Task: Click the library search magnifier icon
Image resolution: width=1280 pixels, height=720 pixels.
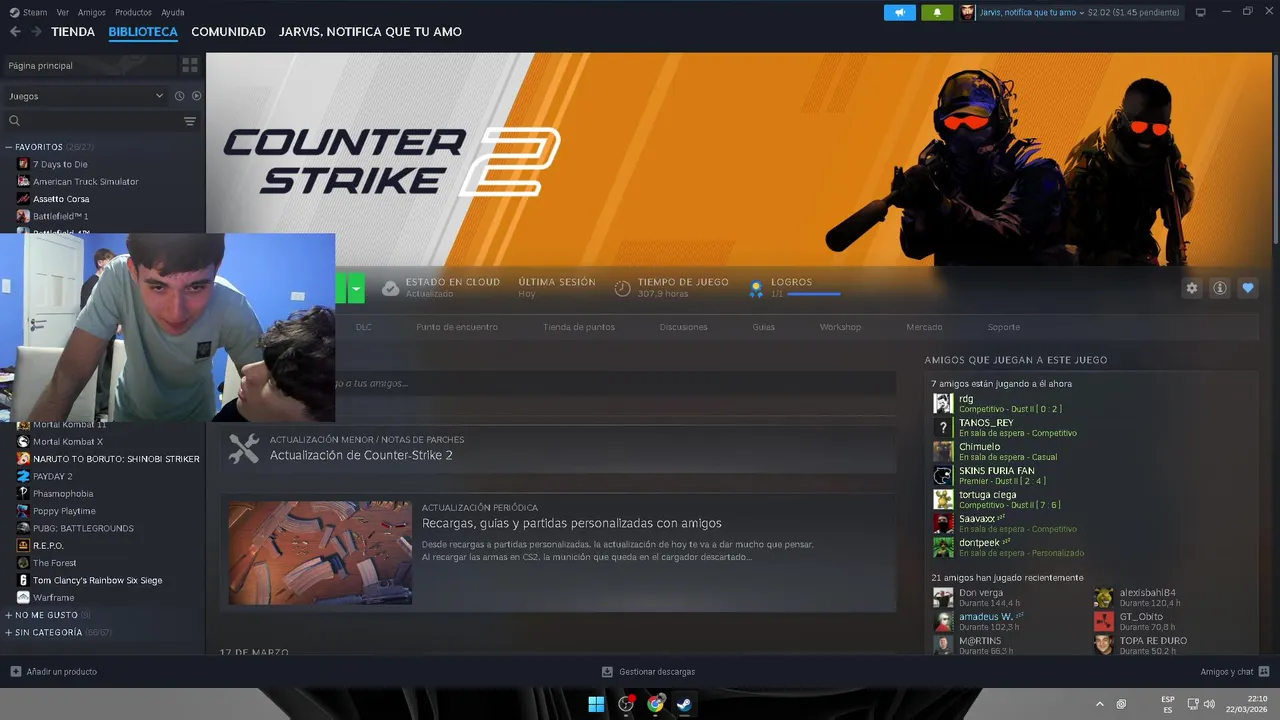Action: [x=15, y=121]
